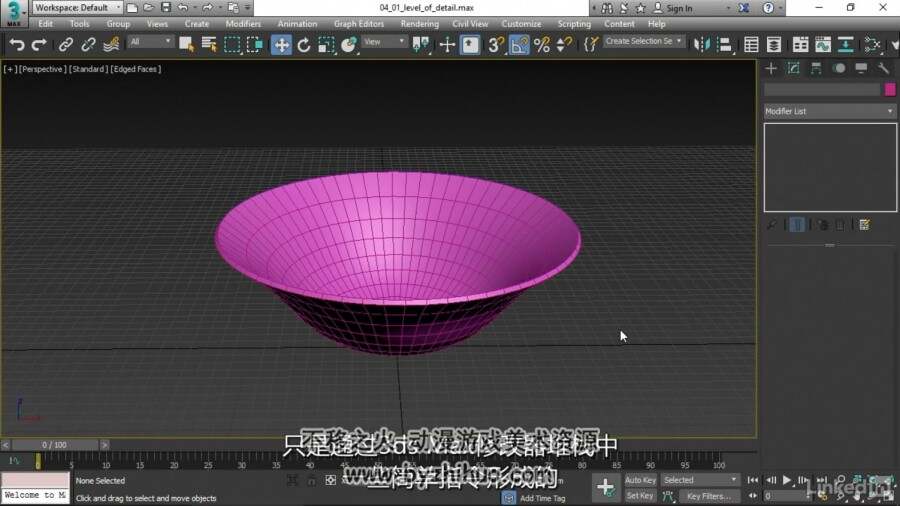Open the Schematic View icon

[x=845, y=44]
